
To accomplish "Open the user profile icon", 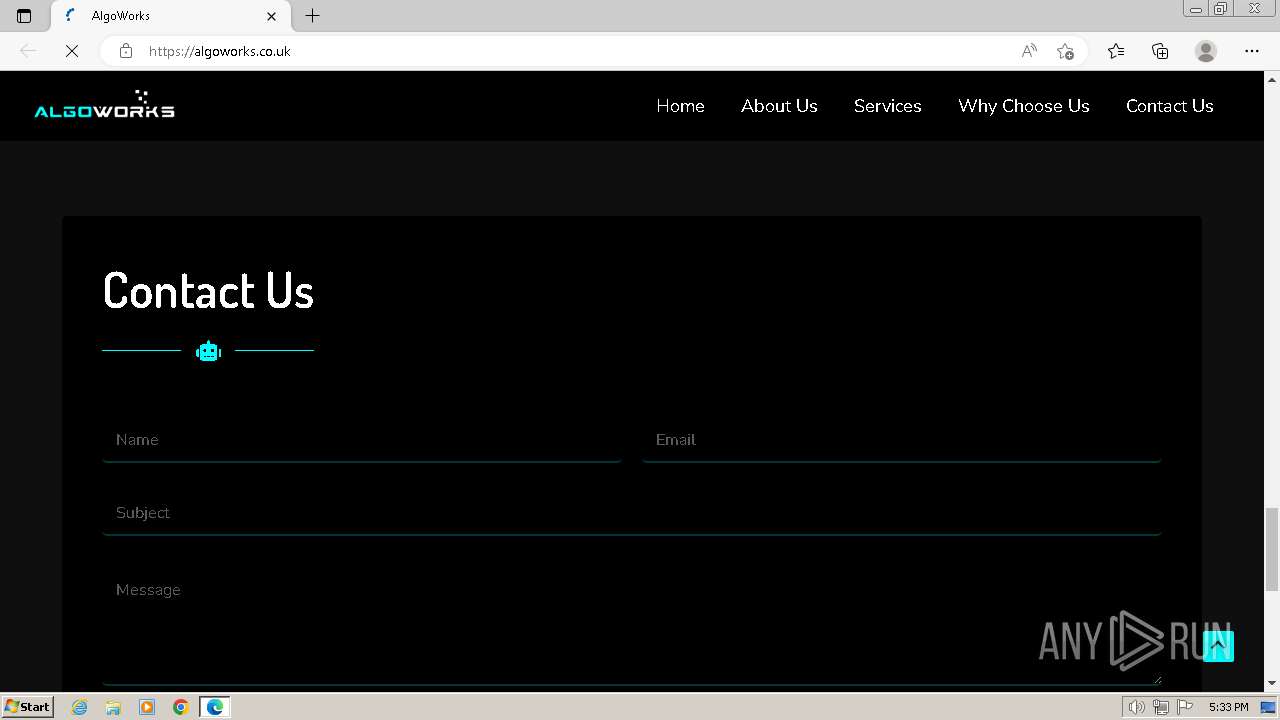I will 1206,51.
